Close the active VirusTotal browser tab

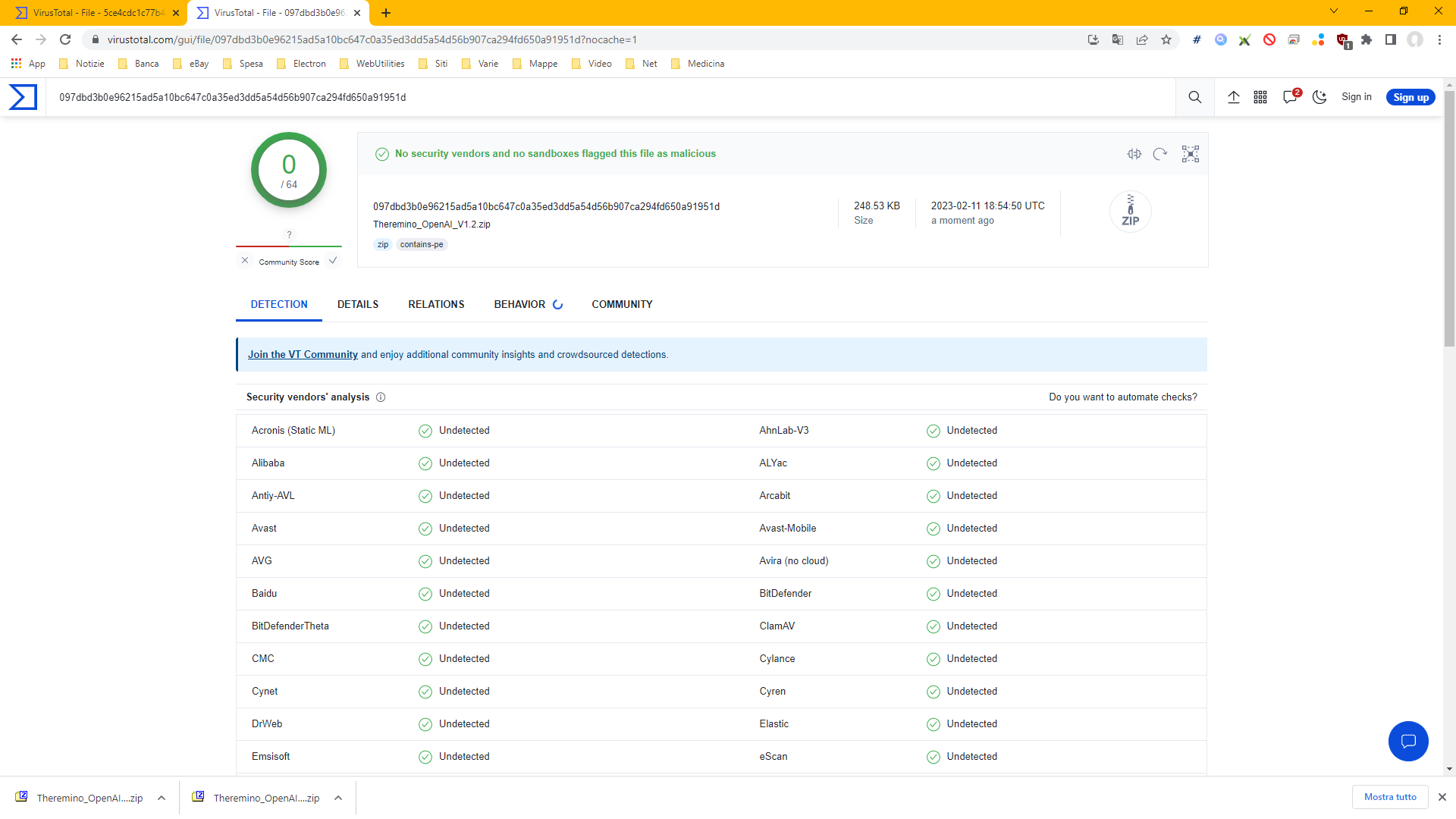coord(357,13)
